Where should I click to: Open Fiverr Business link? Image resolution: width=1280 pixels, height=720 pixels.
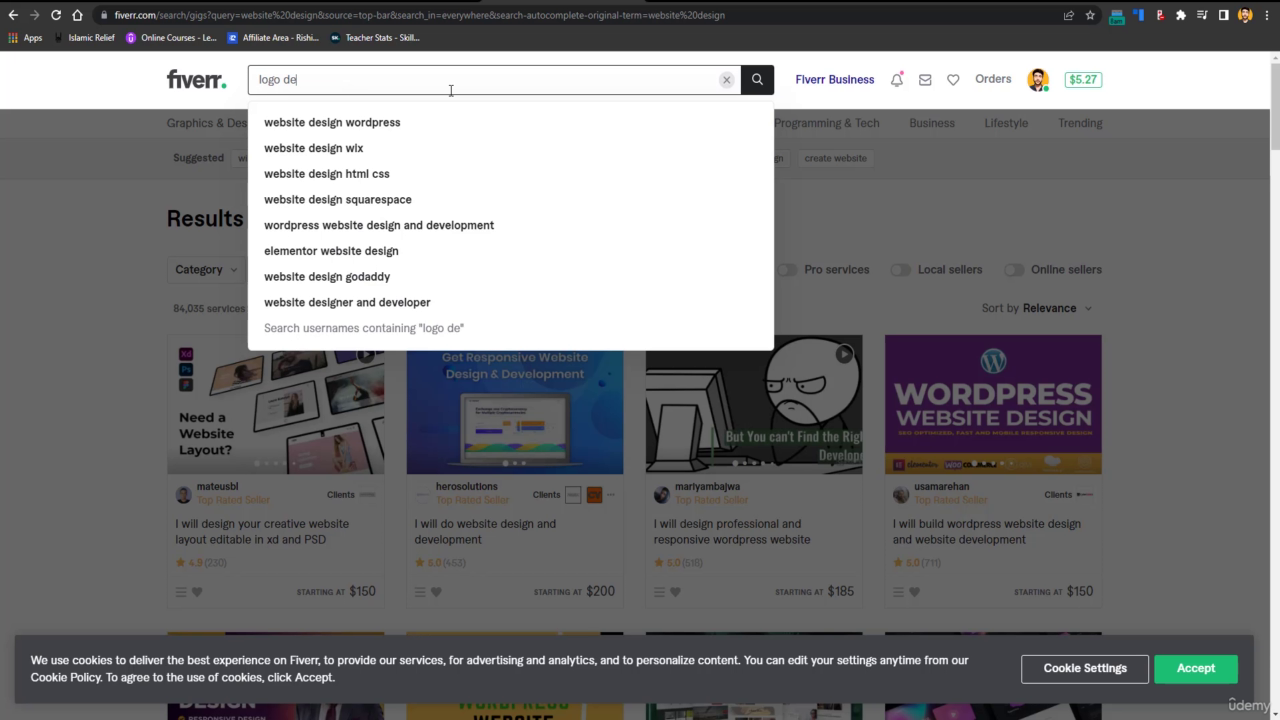[835, 80]
